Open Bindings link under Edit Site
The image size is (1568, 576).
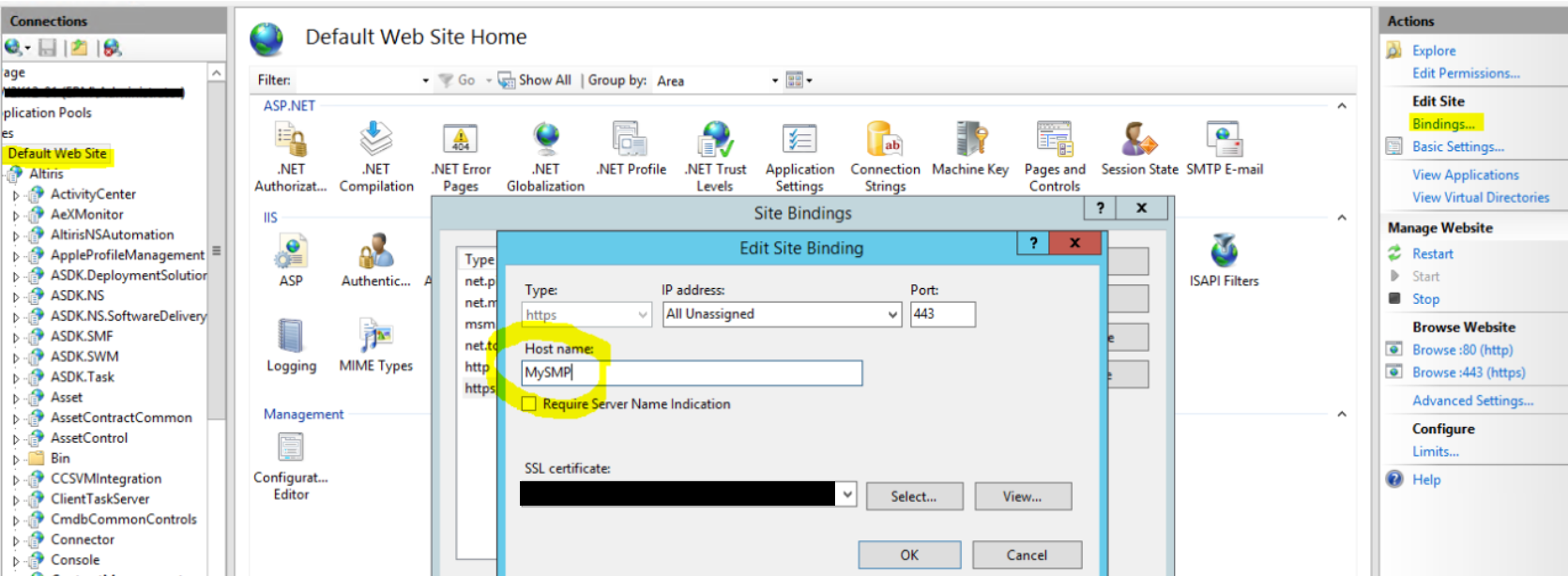(1443, 124)
